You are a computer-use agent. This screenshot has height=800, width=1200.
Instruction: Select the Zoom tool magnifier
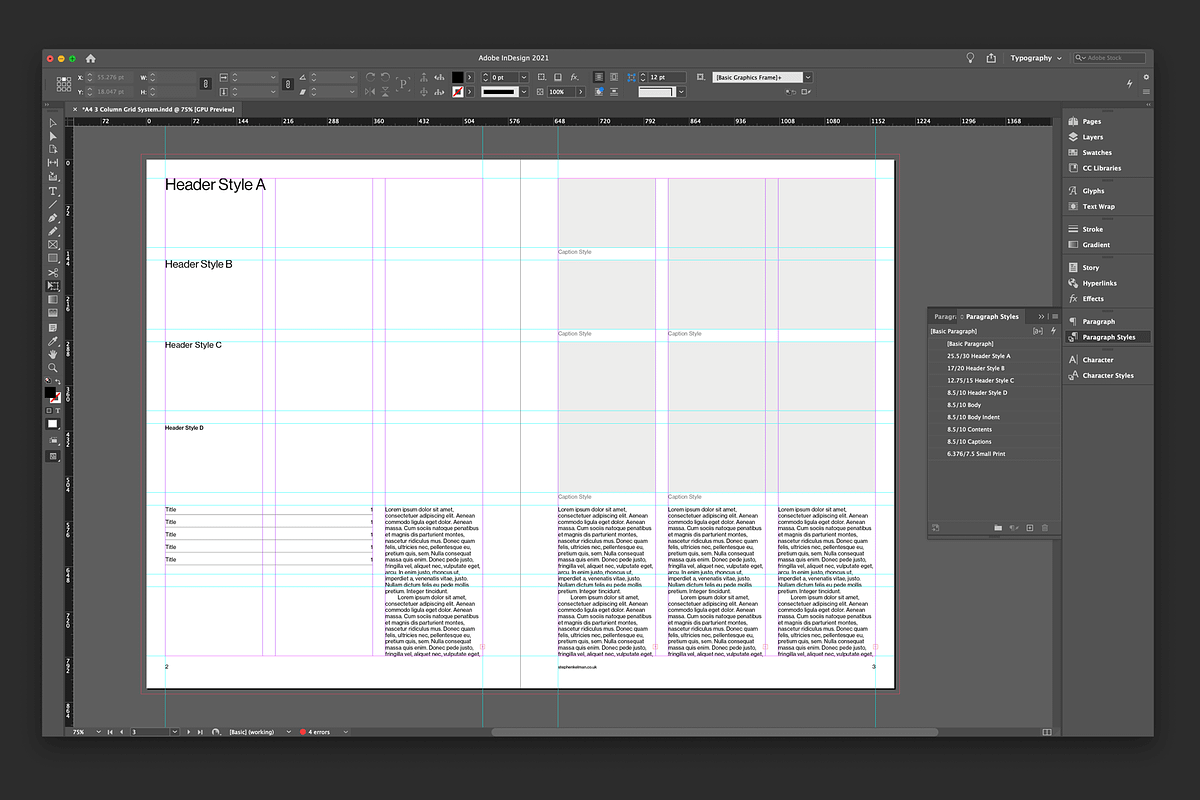53,368
